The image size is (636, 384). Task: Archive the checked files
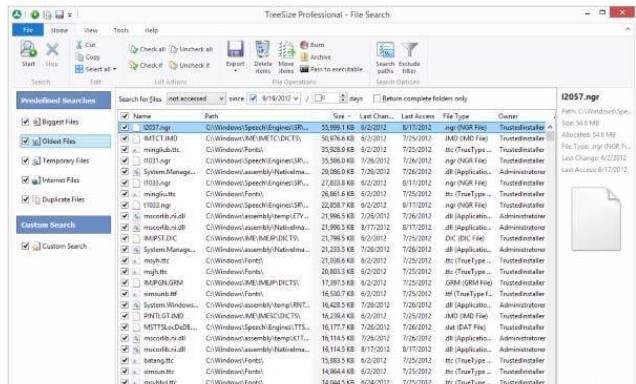point(316,57)
